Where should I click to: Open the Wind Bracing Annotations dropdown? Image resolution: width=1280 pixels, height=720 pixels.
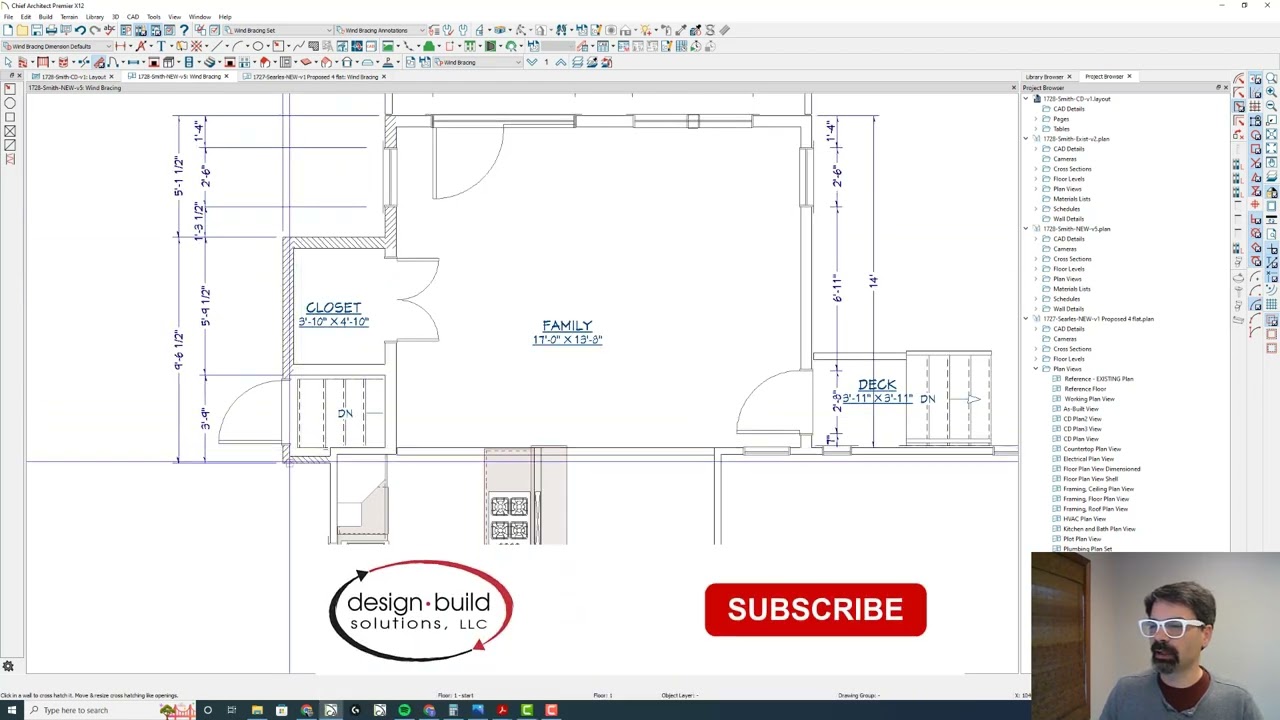click(382, 30)
